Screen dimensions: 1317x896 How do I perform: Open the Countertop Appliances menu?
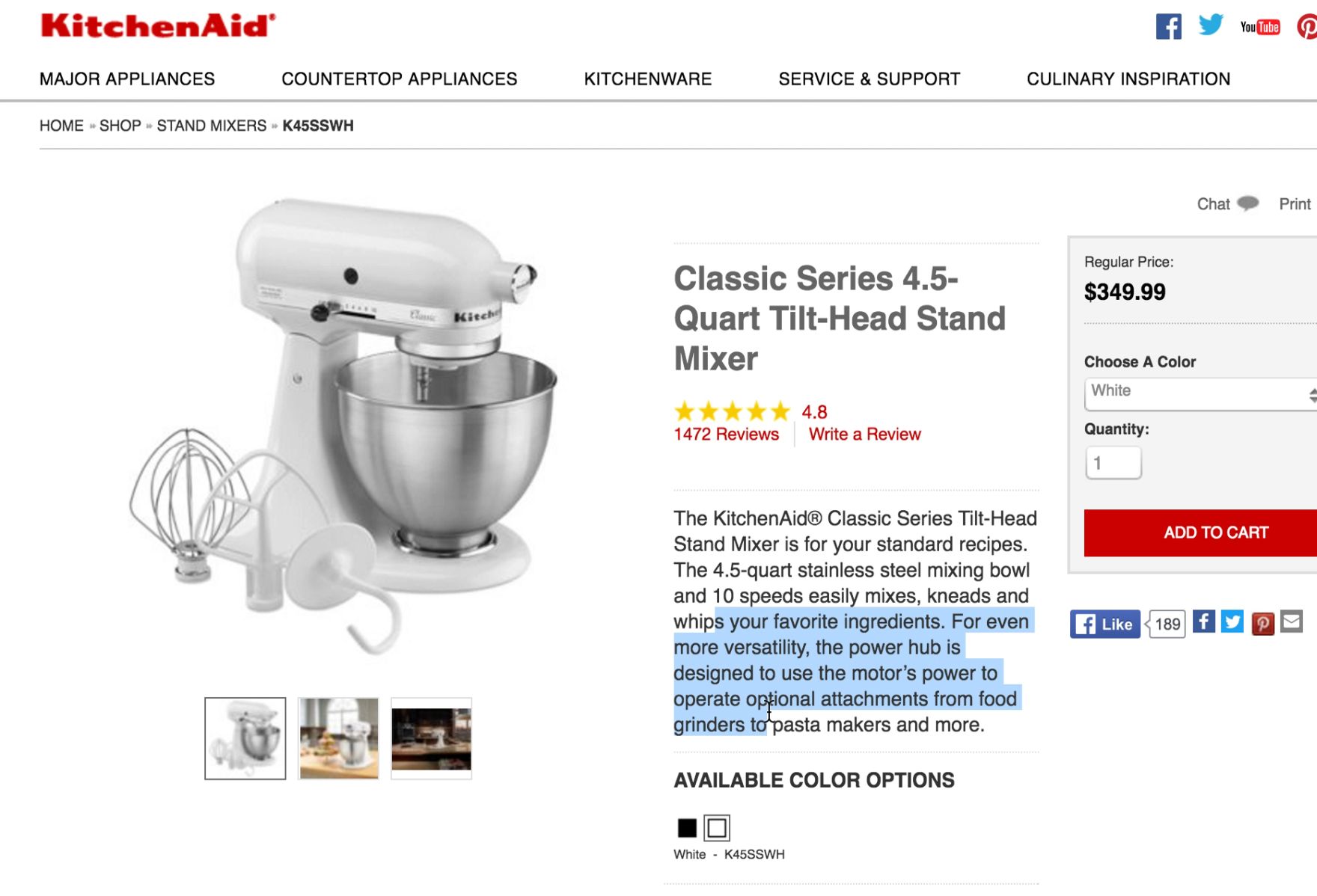[x=399, y=79]
